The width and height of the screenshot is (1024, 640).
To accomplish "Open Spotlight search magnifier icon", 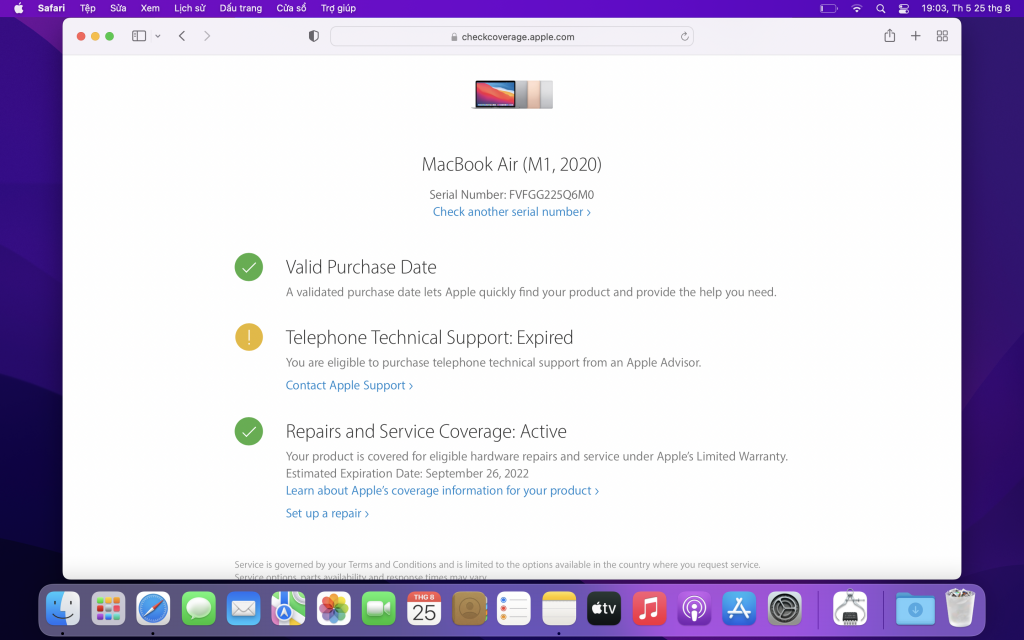I will (x=880, y=8).
